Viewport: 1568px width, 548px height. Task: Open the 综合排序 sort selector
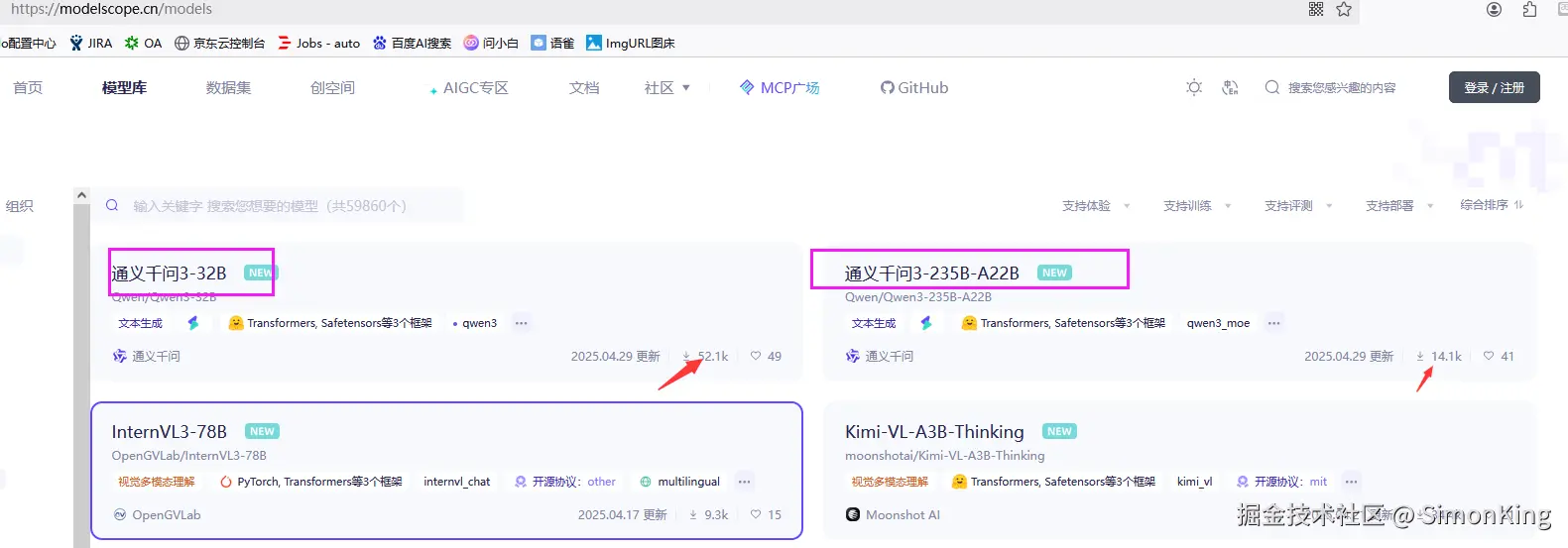(x=1492, y=204)
